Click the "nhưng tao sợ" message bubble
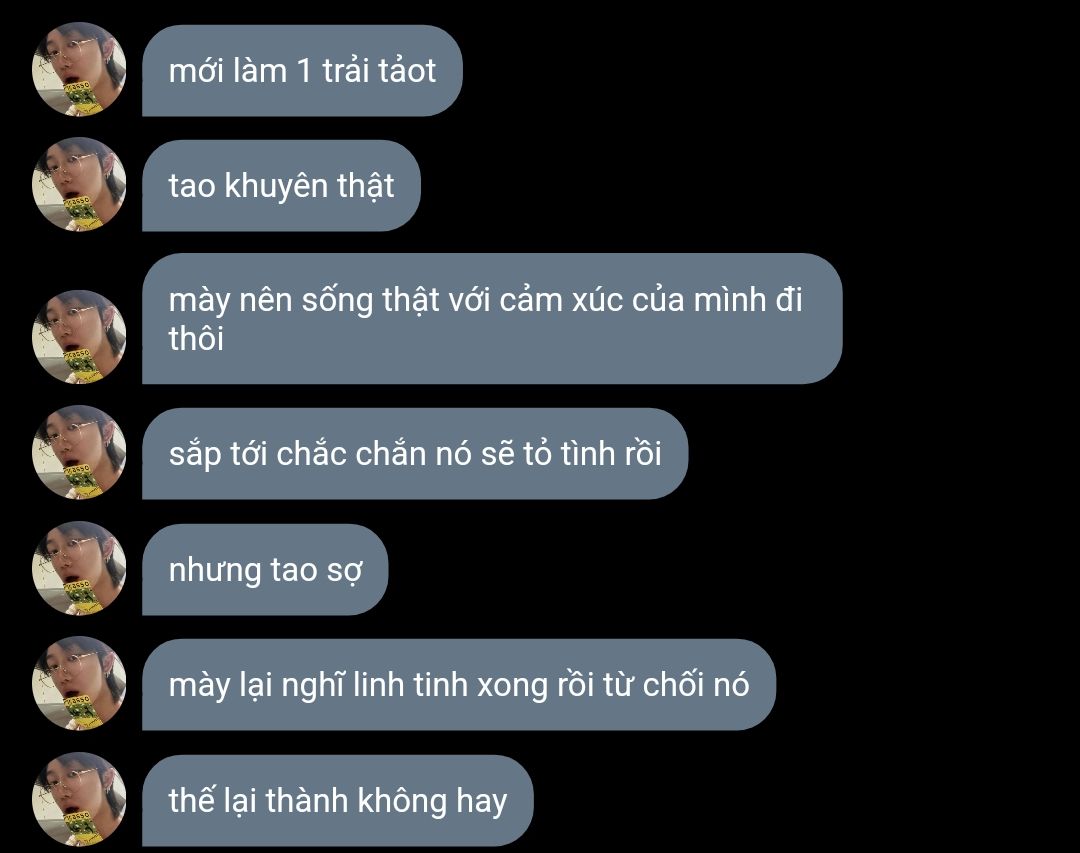1080x853 pixels. click(265, 570)
